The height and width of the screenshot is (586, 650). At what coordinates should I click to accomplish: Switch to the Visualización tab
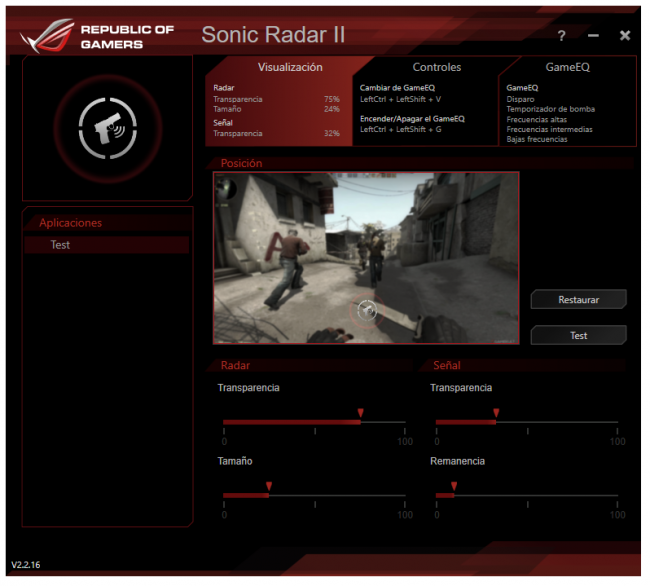point(290,68)
